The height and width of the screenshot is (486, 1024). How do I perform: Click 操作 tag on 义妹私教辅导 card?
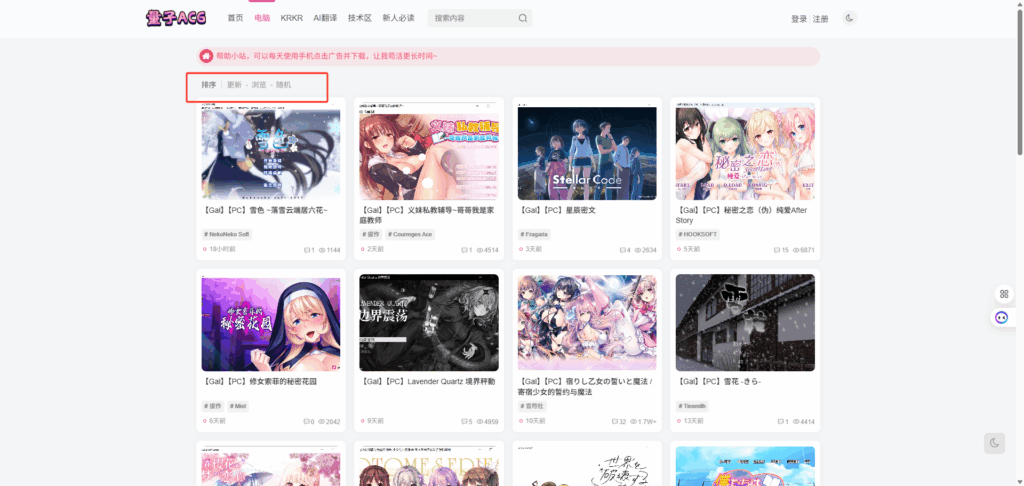pyautogui.click(x=370, y=235)
